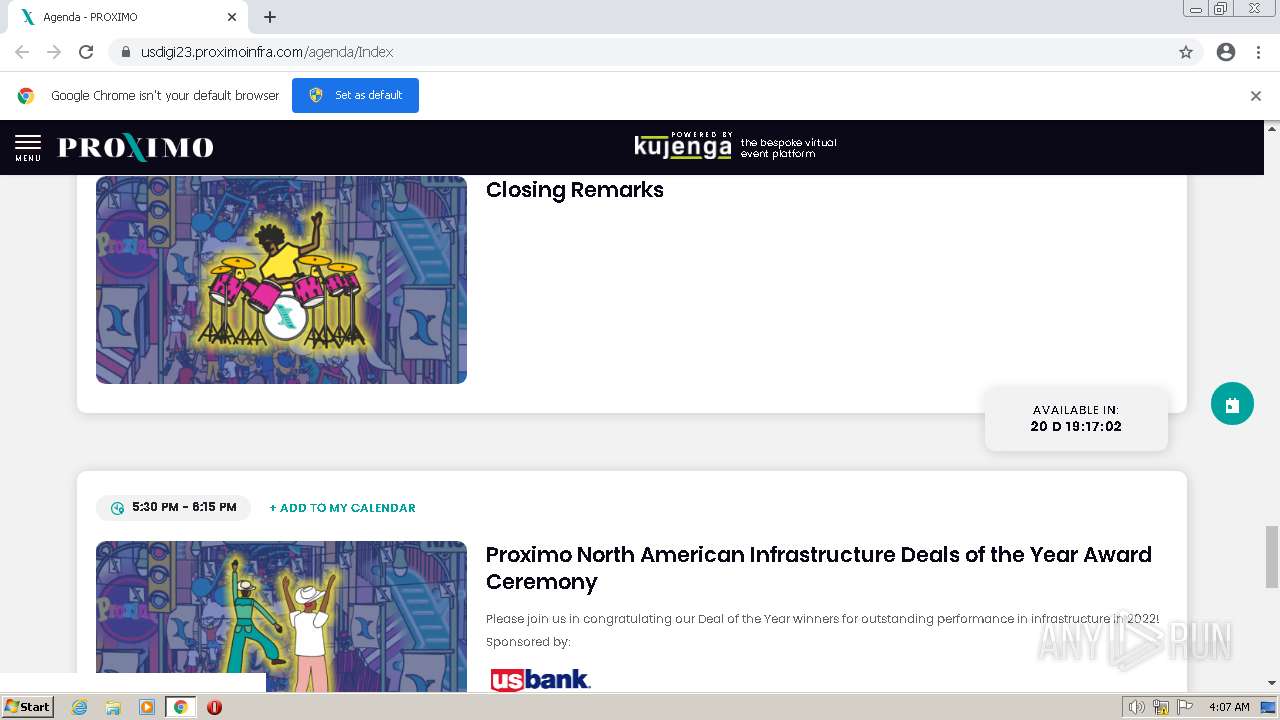The height and width of the screenshot is (720, 1280).
Task: Click the scrollbar down arrow
Action: coord(1272,683)
